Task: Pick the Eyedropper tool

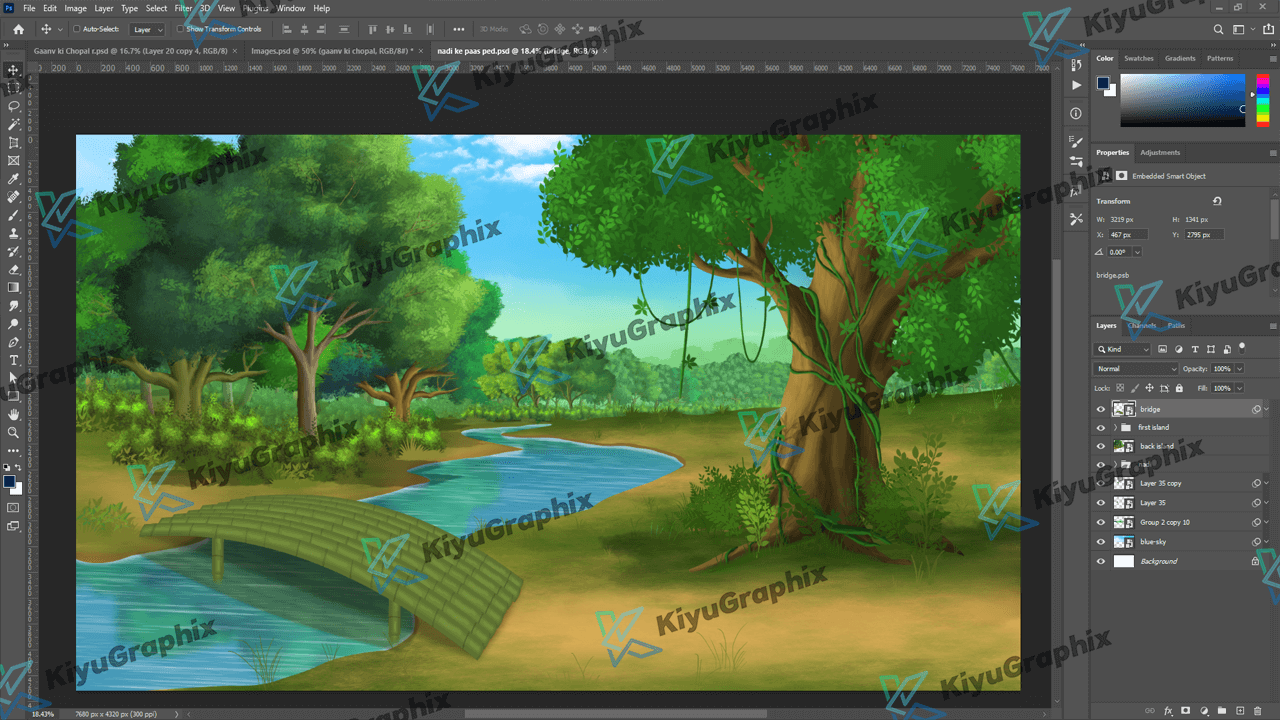Action: (x=14, y=179)
